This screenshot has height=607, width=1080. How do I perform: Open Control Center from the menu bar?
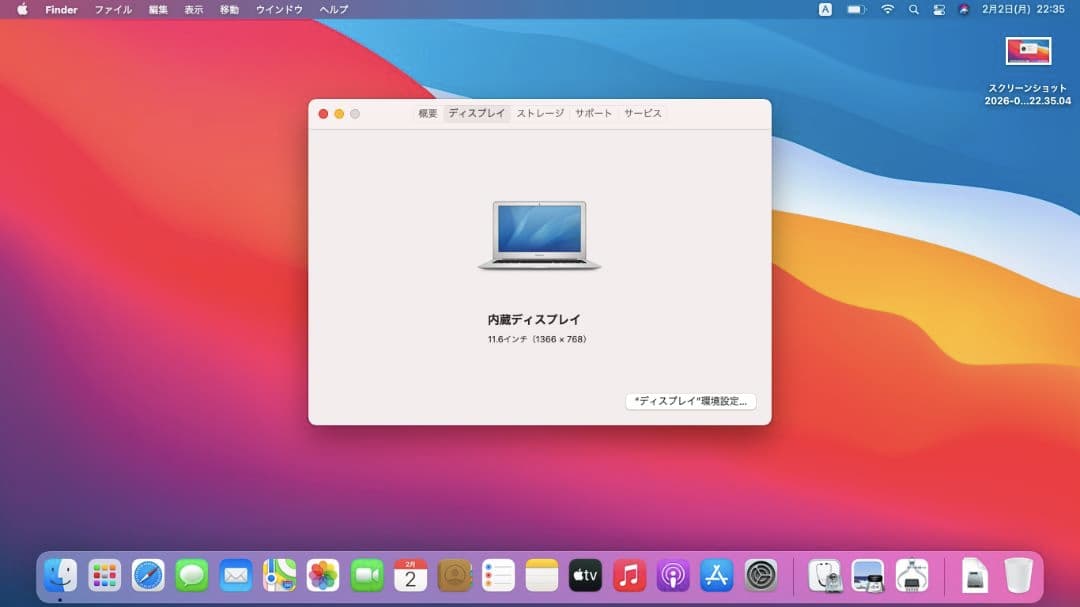938,9
